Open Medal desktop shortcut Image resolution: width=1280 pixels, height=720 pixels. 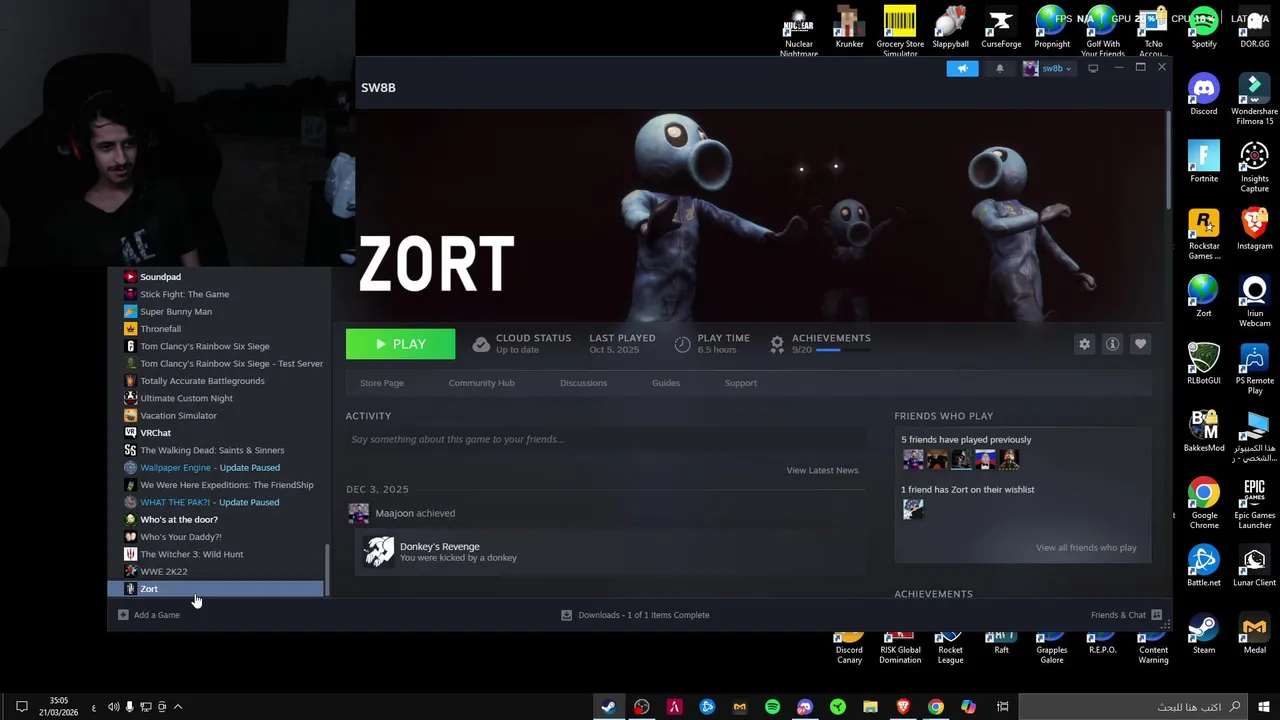click(1254, 632)
